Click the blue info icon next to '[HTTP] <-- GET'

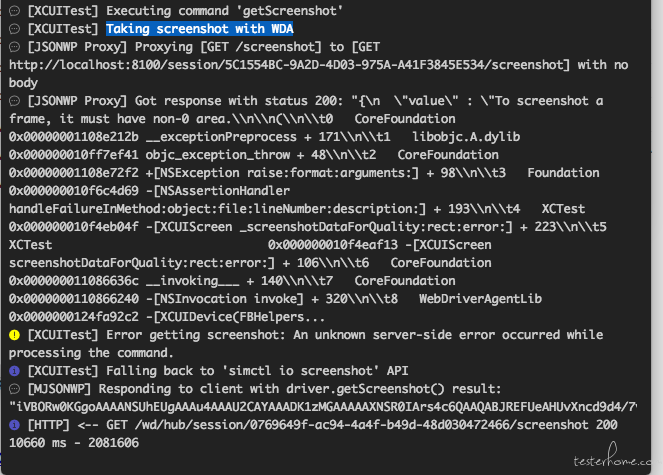[x=14, y=425]
